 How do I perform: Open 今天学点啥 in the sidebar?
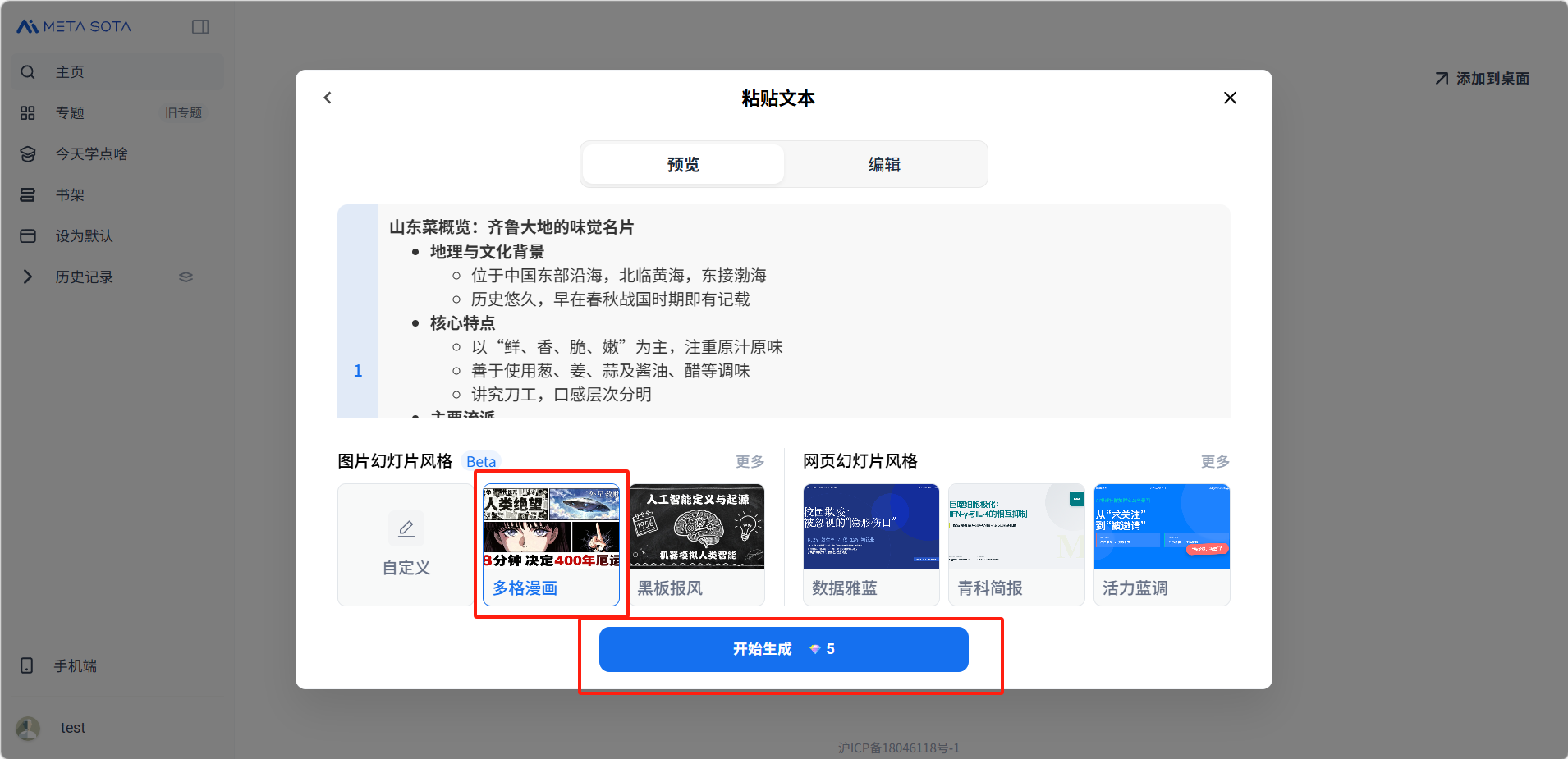tap(91, 154)
